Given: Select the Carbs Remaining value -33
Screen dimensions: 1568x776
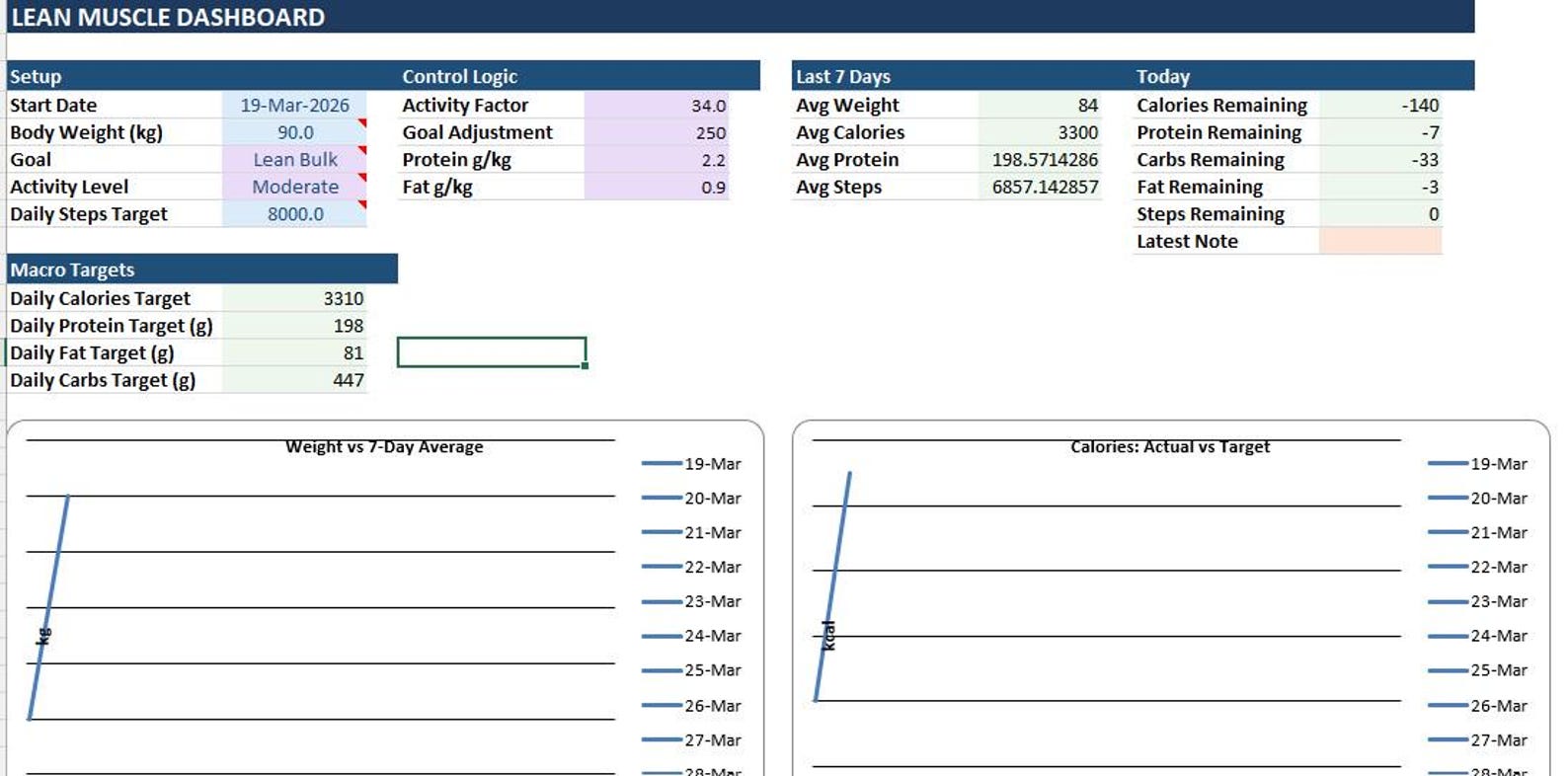Looking at the screenshot, I should 1380,159.
